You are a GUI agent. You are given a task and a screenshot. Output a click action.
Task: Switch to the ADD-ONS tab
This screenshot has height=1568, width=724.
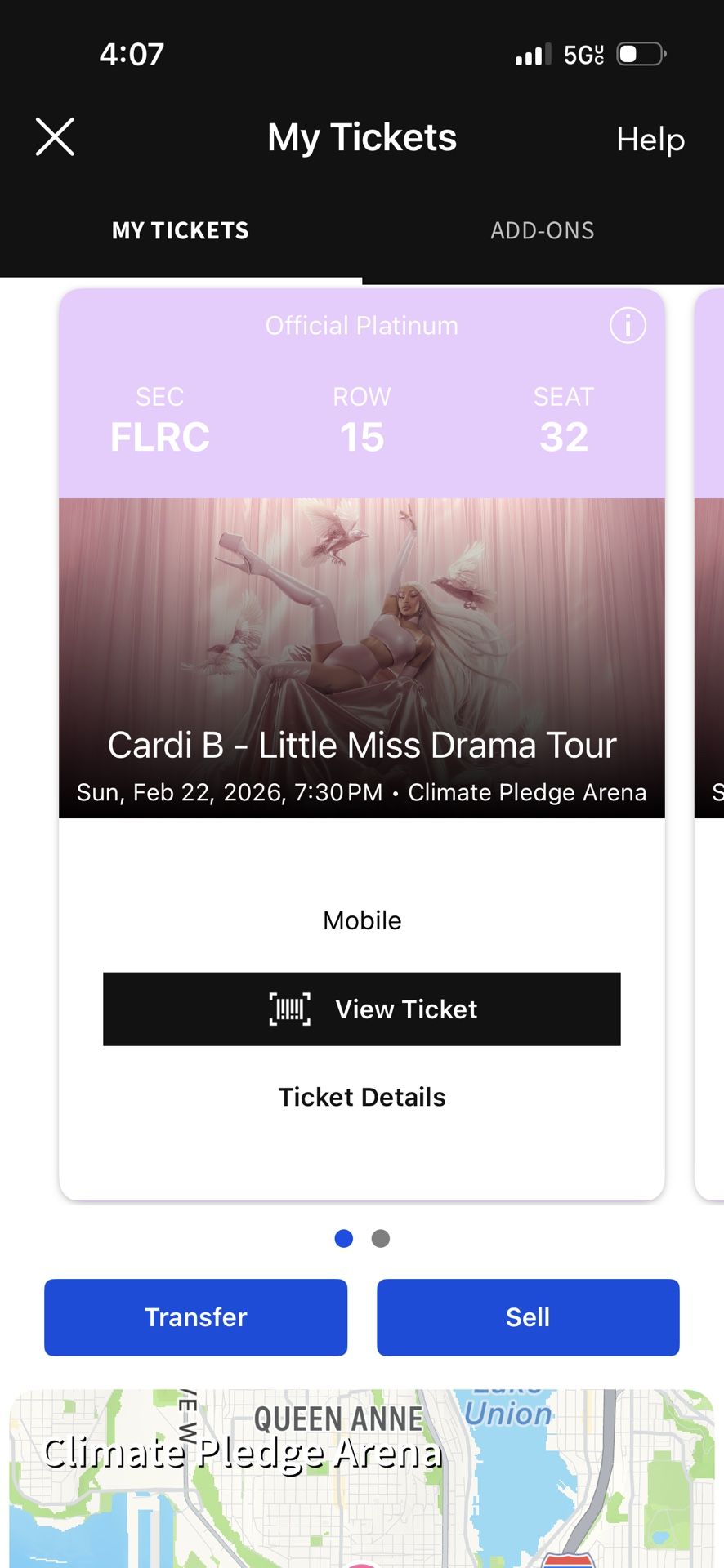pos(543,230)
